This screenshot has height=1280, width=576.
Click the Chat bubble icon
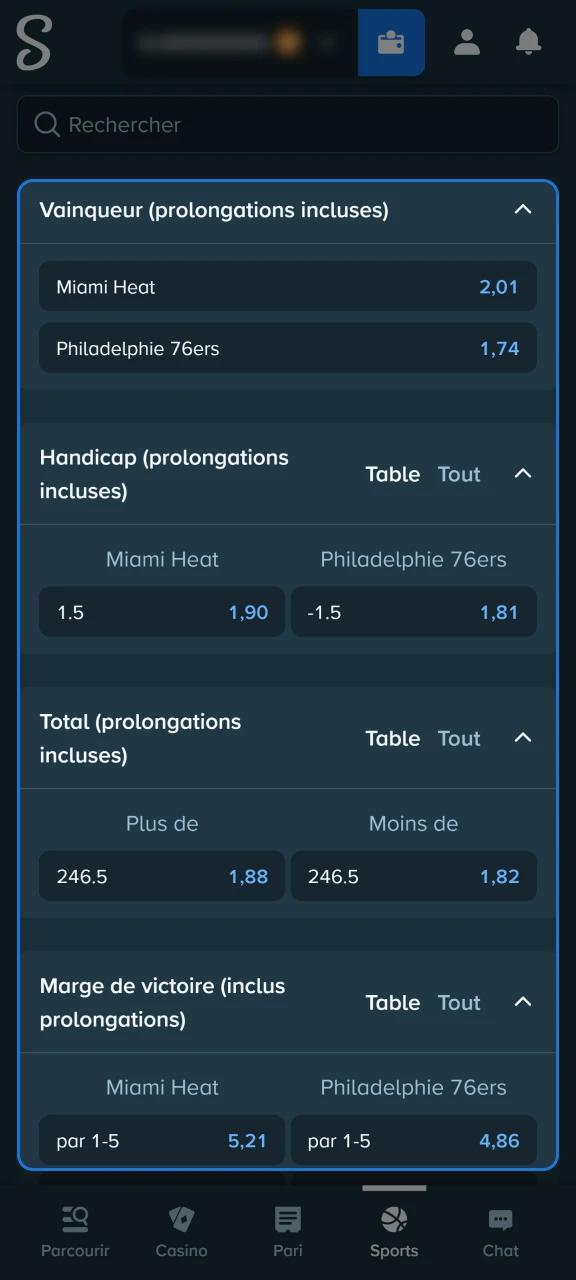click(x=500, y=1220)
